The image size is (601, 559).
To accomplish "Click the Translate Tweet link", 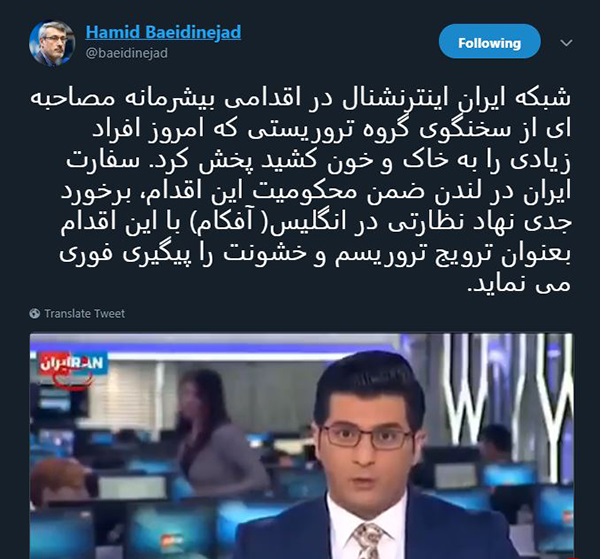I will [84, 314].
